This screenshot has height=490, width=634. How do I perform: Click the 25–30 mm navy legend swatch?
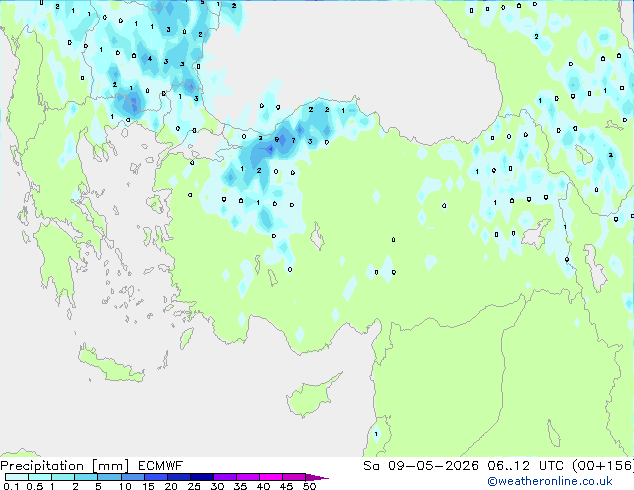point(201,477)
